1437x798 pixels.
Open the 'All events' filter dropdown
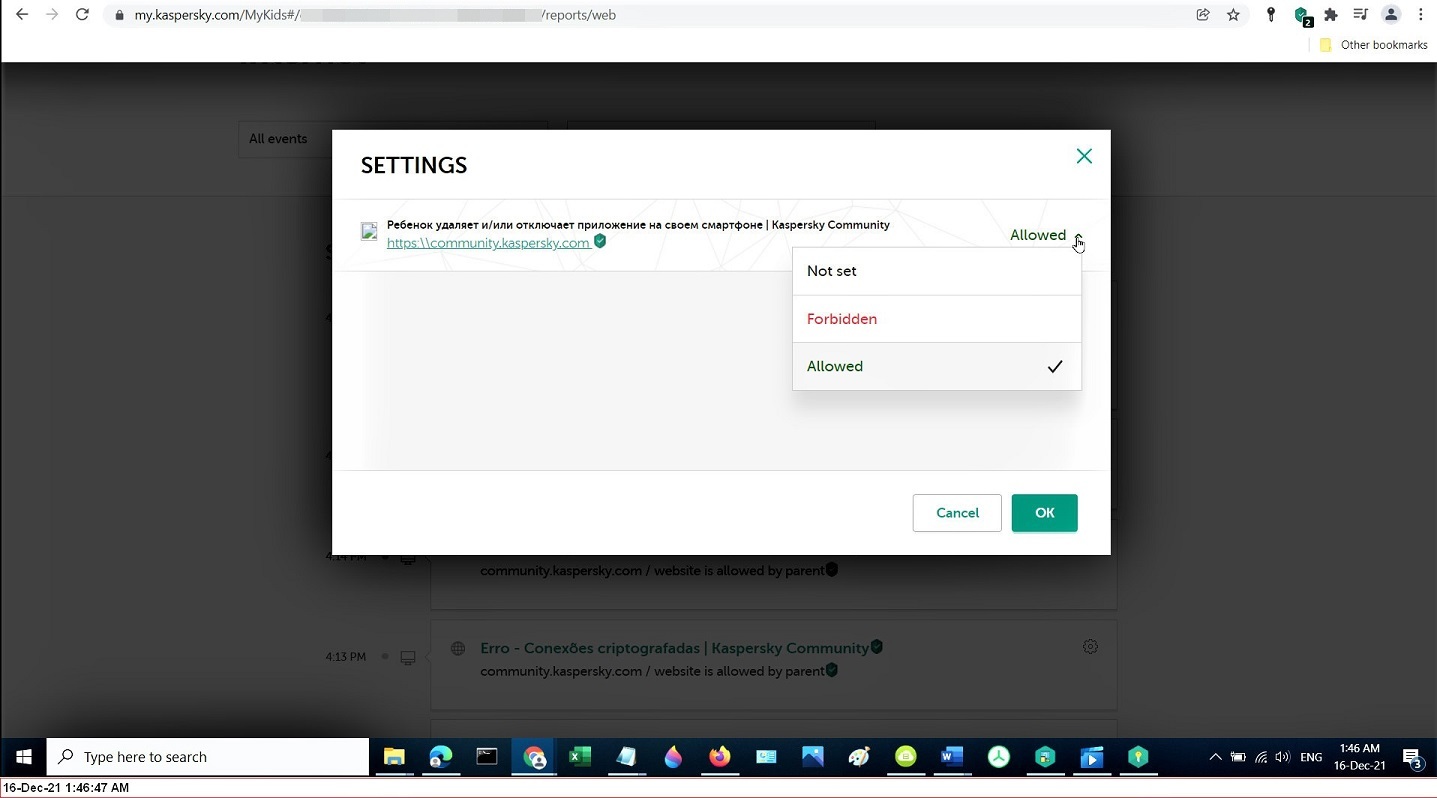(x=393, y=139)
